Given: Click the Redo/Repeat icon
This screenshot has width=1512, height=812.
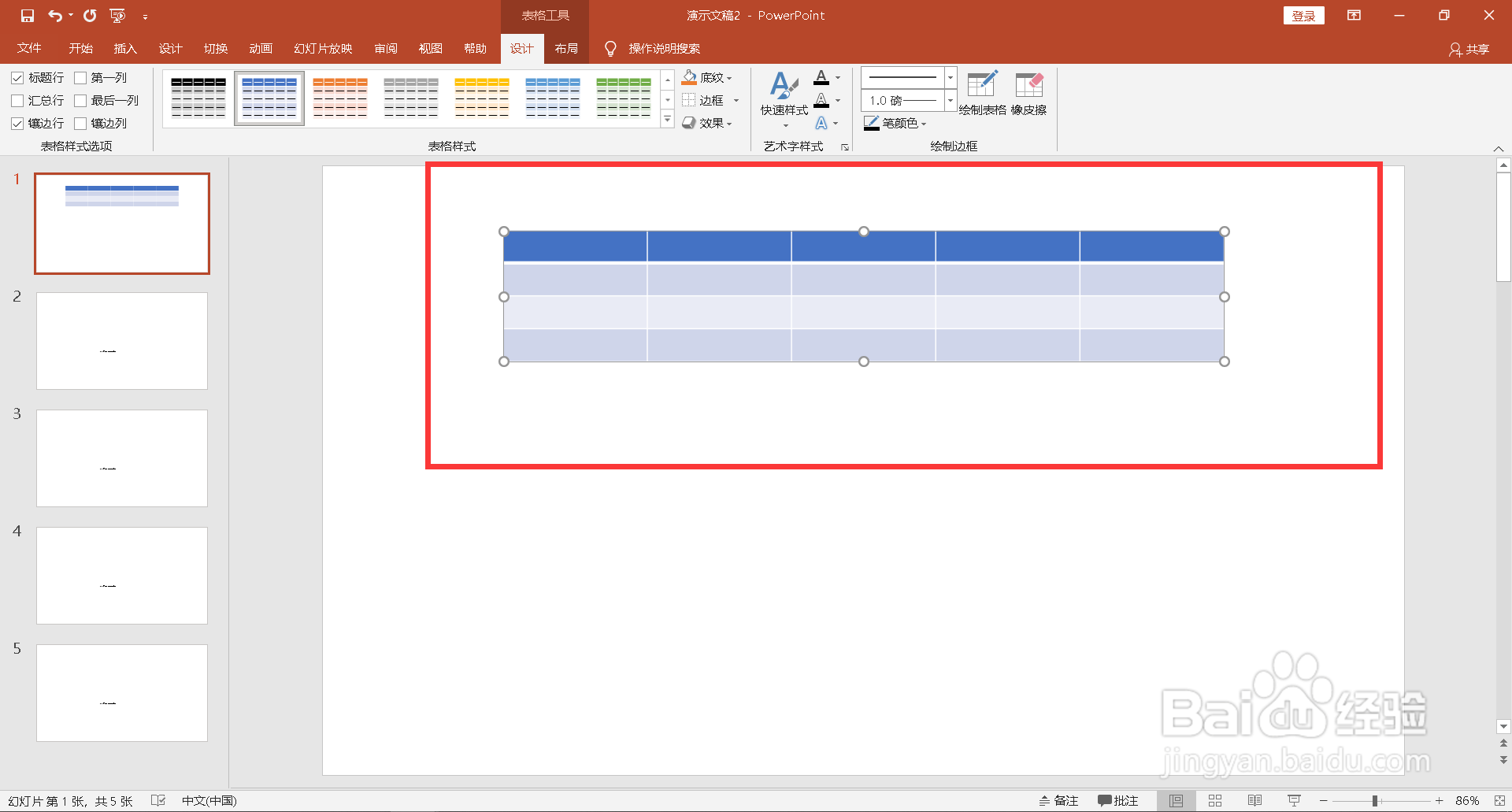Looking at the screenshot, I should point(90,16).
